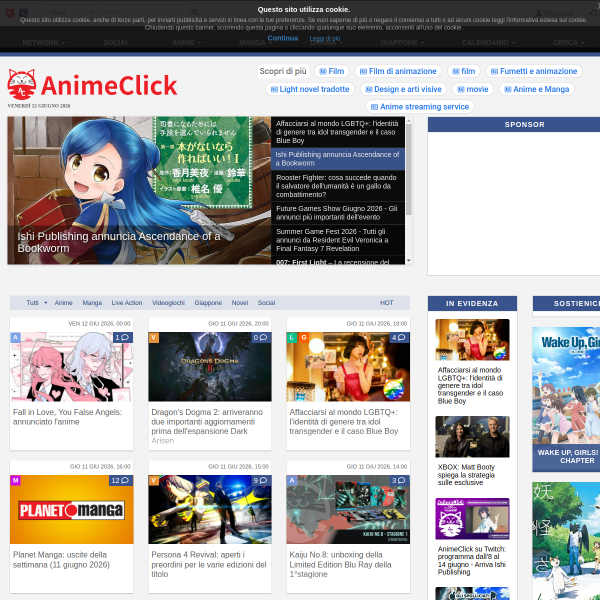Expand the CERCA dropdown menu

[568, 42]
